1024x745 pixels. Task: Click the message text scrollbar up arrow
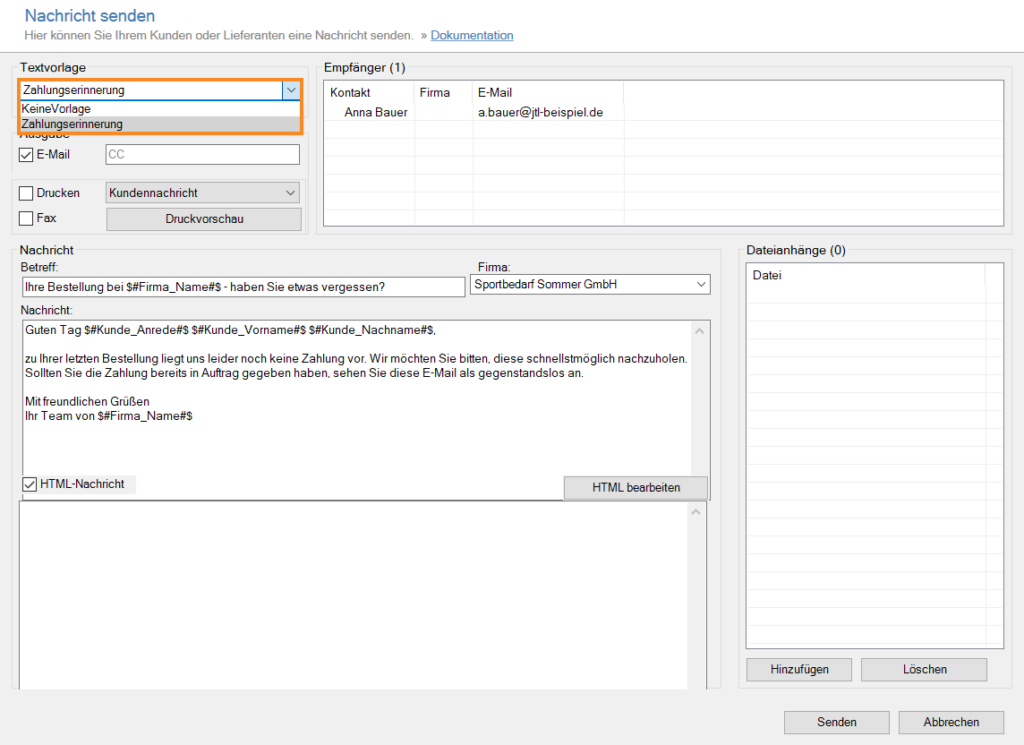click(700, 331)
